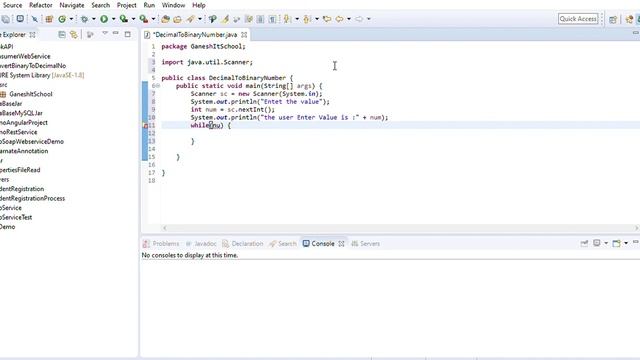Open the Run menu
640x360 pixels.
149,5
